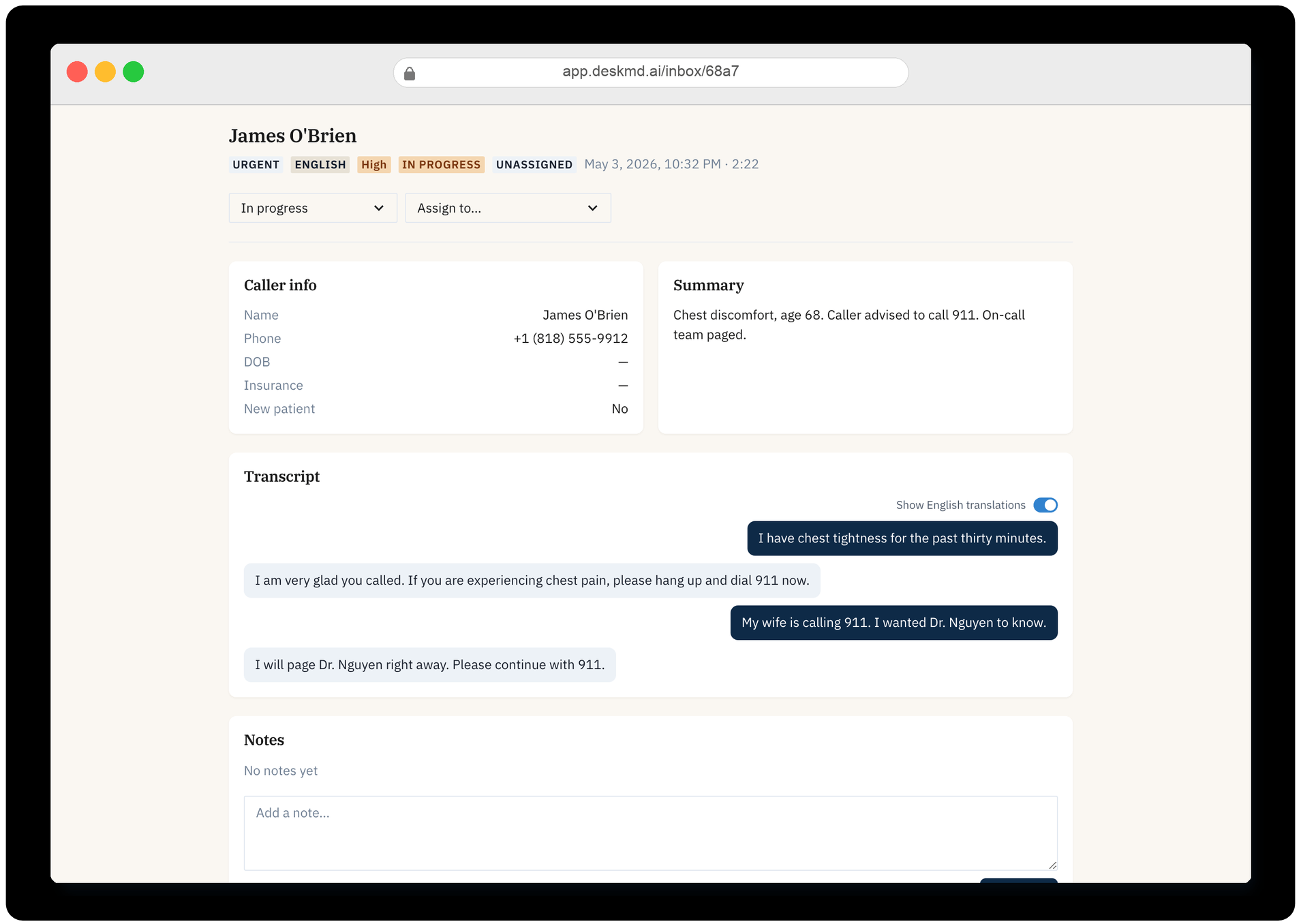Click the note textarea resize handle
Viewport: 1301px width, 924px height.
click(x=1052, y=865)
